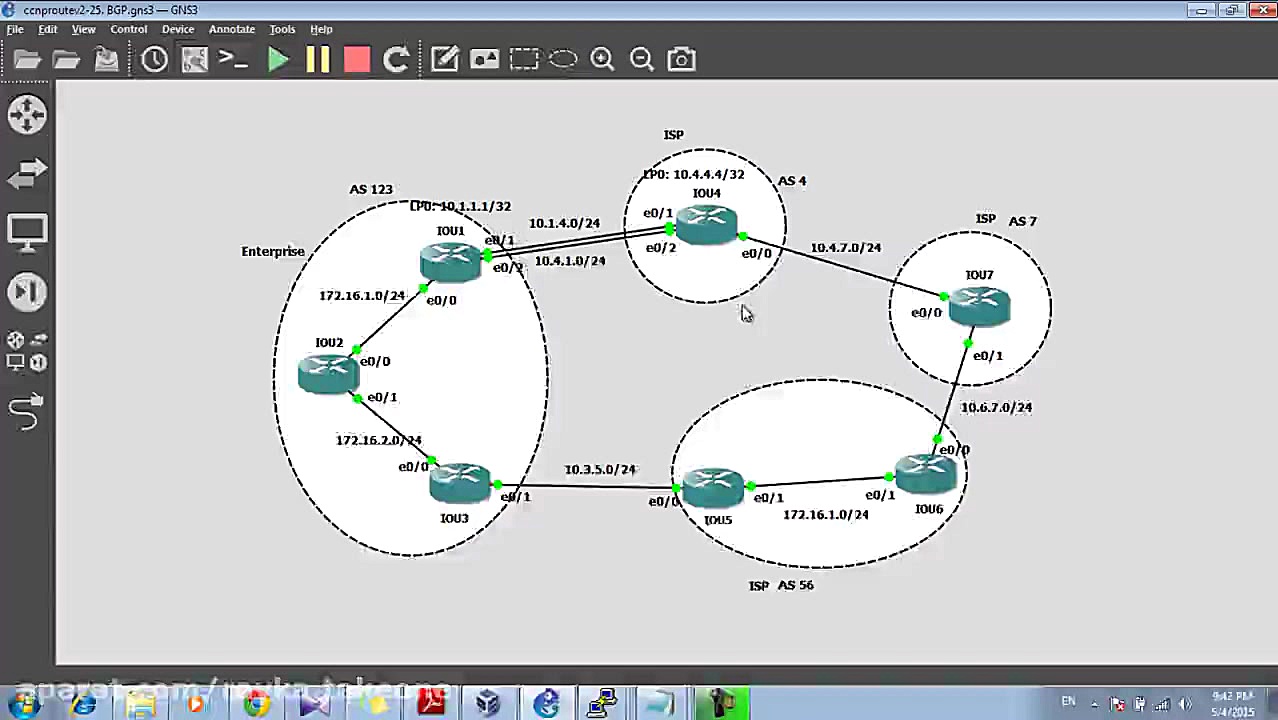Select the draw ellipse tool
This screenshot has width=1278, height=720.
pyautogui.click(x=563, y=60)
